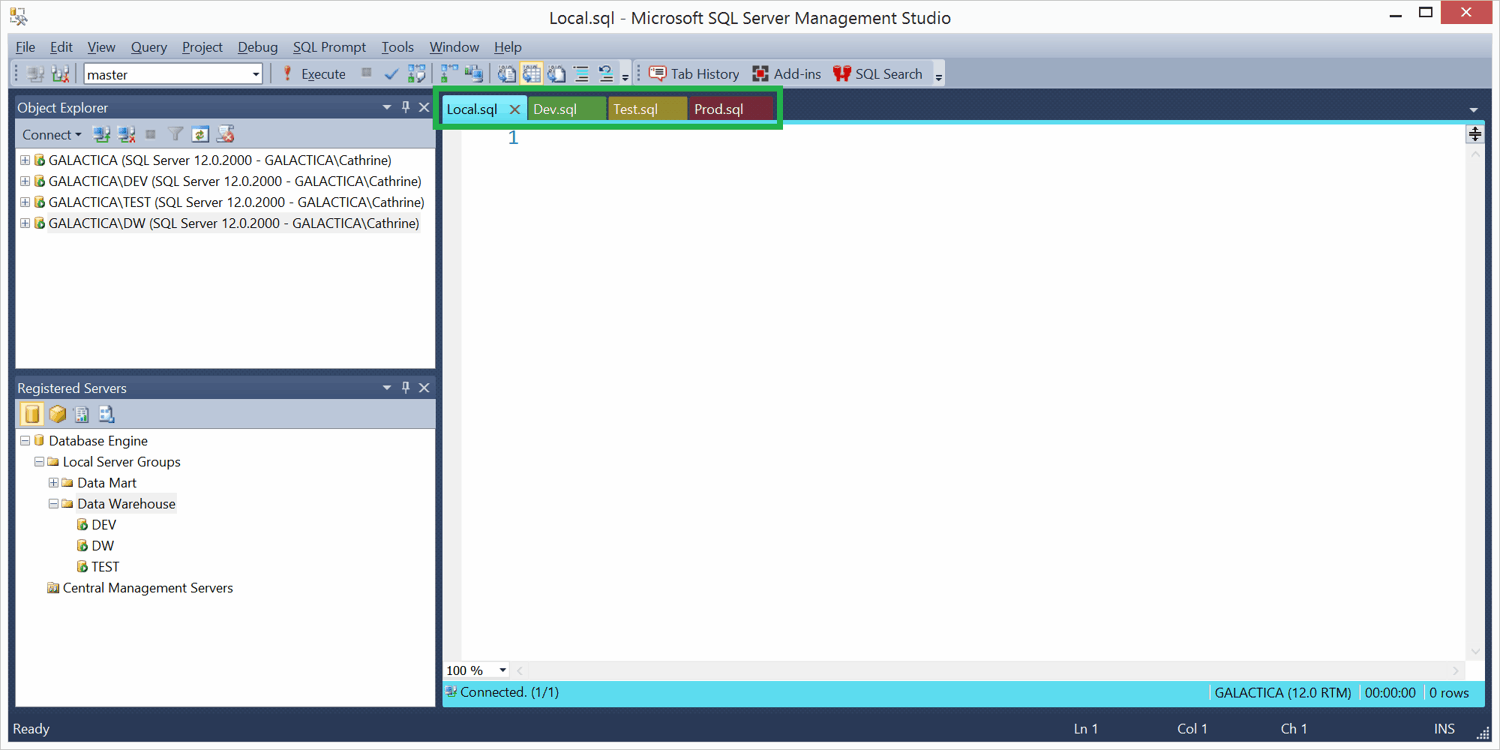The height and width of the screenshot is (750, 1500).
Task: Collapse the Local Server Groups node
Action: [x=39, y=462]
